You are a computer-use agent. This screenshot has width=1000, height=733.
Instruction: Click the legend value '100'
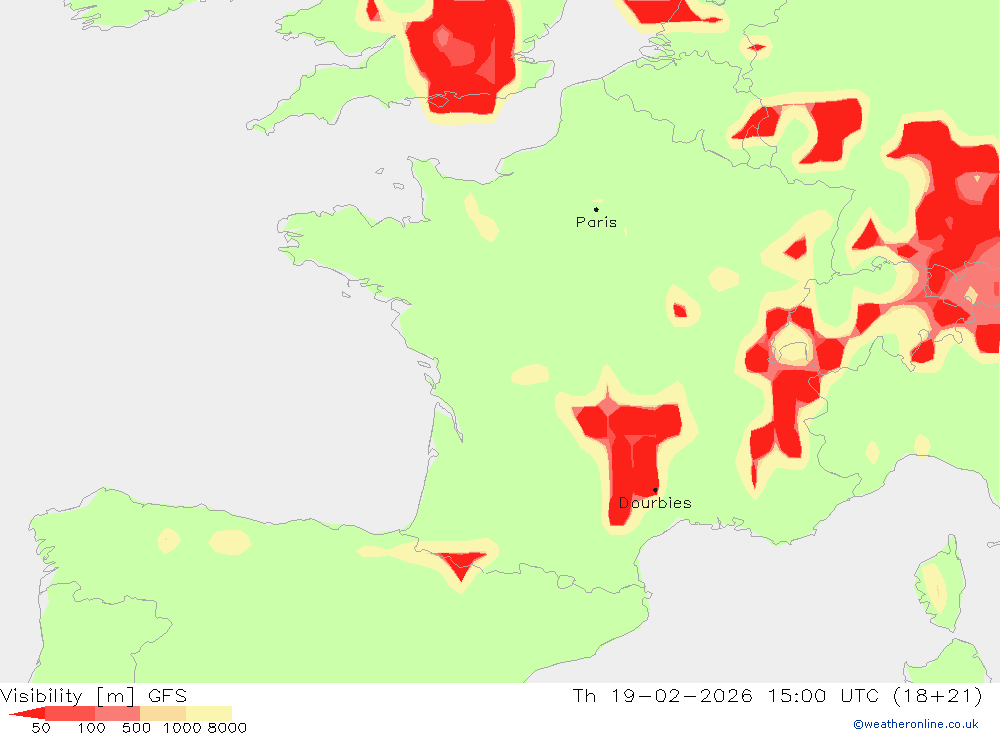coord(91,728)
